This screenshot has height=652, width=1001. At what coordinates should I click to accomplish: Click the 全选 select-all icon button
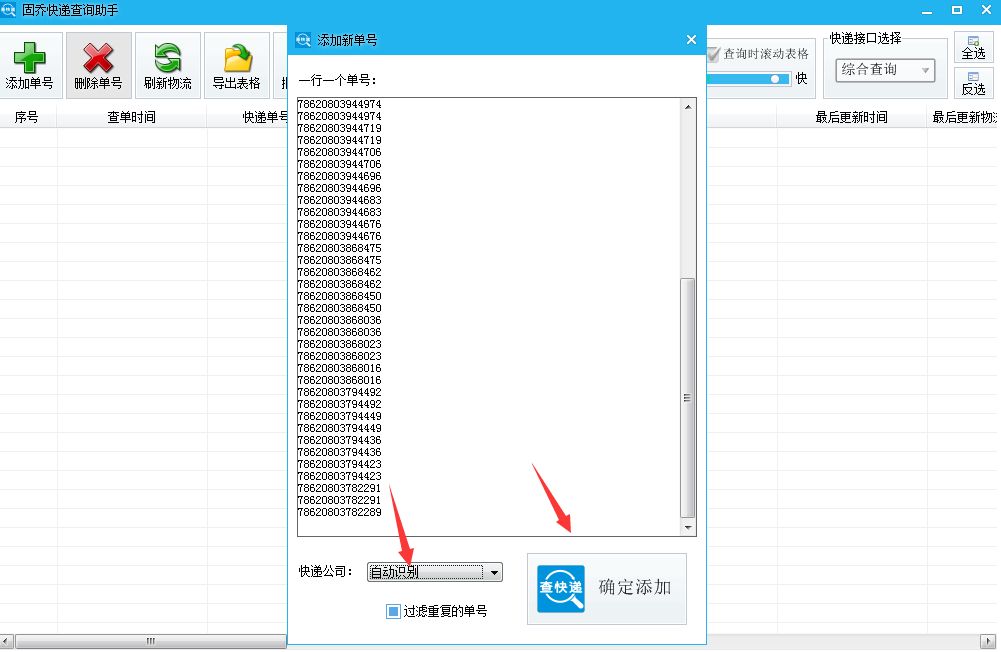click(973, 46)
